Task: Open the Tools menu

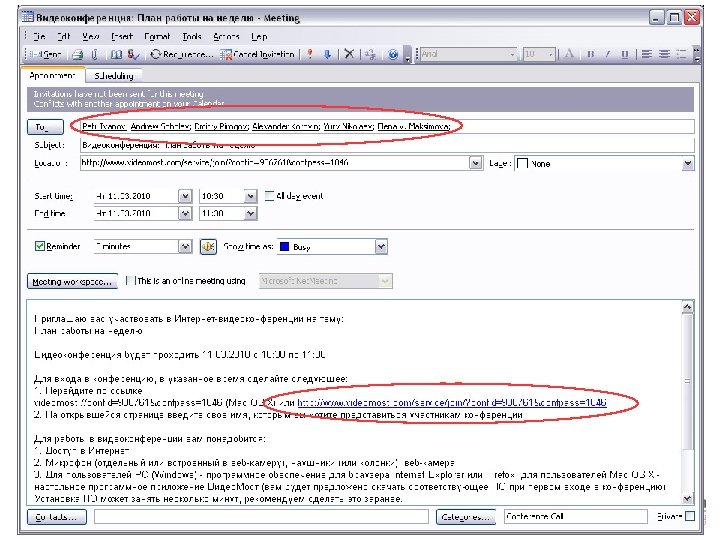Action: click(192, 36)
